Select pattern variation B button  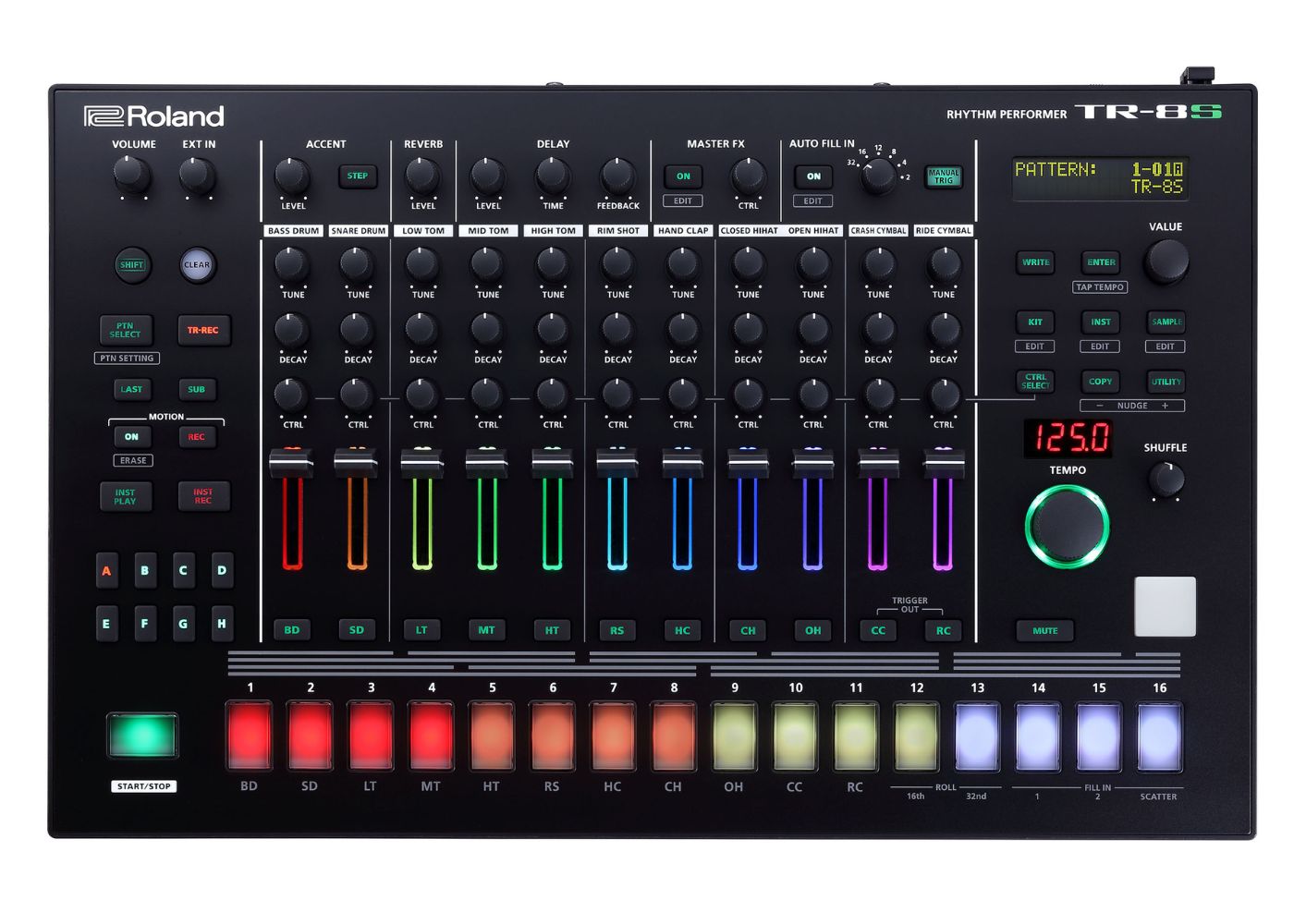[144, 571]
